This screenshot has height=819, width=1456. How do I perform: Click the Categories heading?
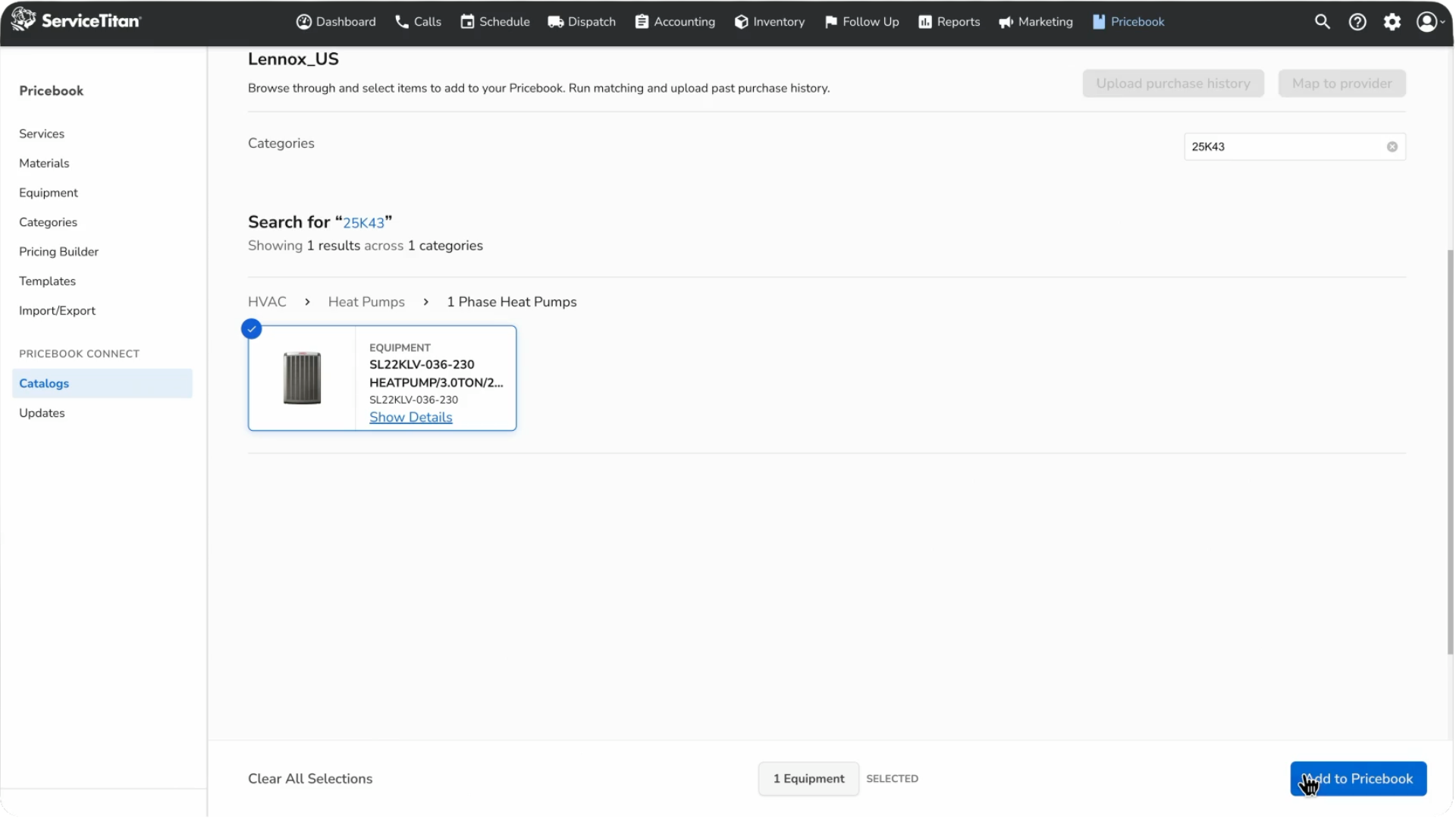[x=281, y=143]
